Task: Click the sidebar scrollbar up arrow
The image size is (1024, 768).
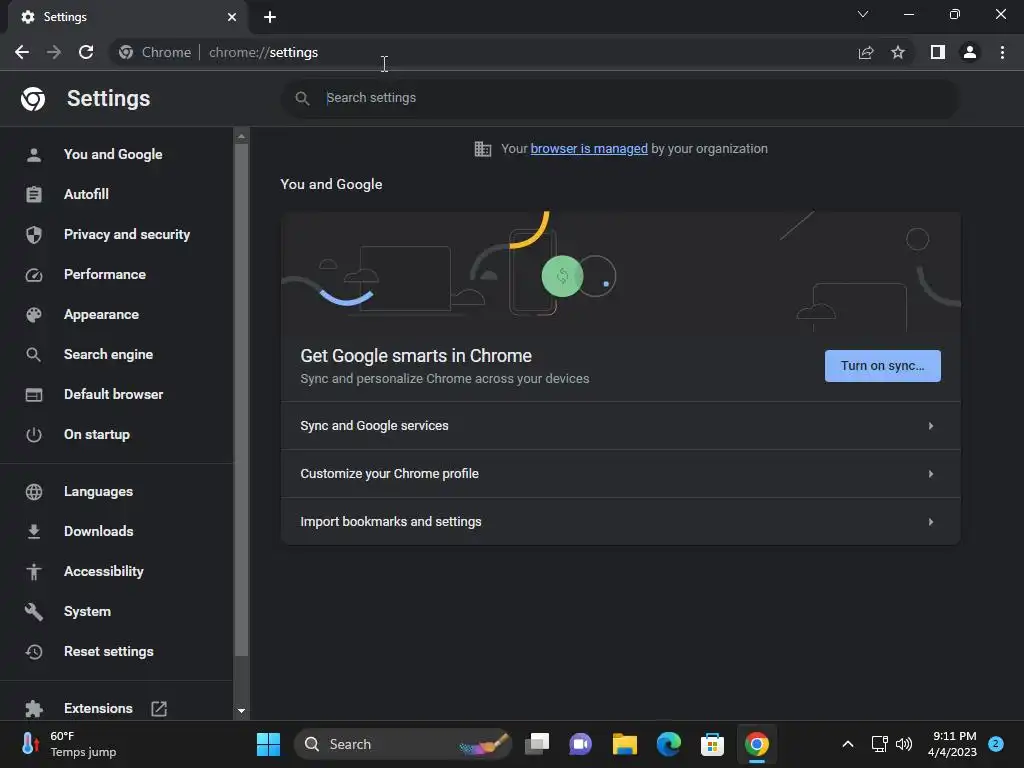Action: point(242,136)
